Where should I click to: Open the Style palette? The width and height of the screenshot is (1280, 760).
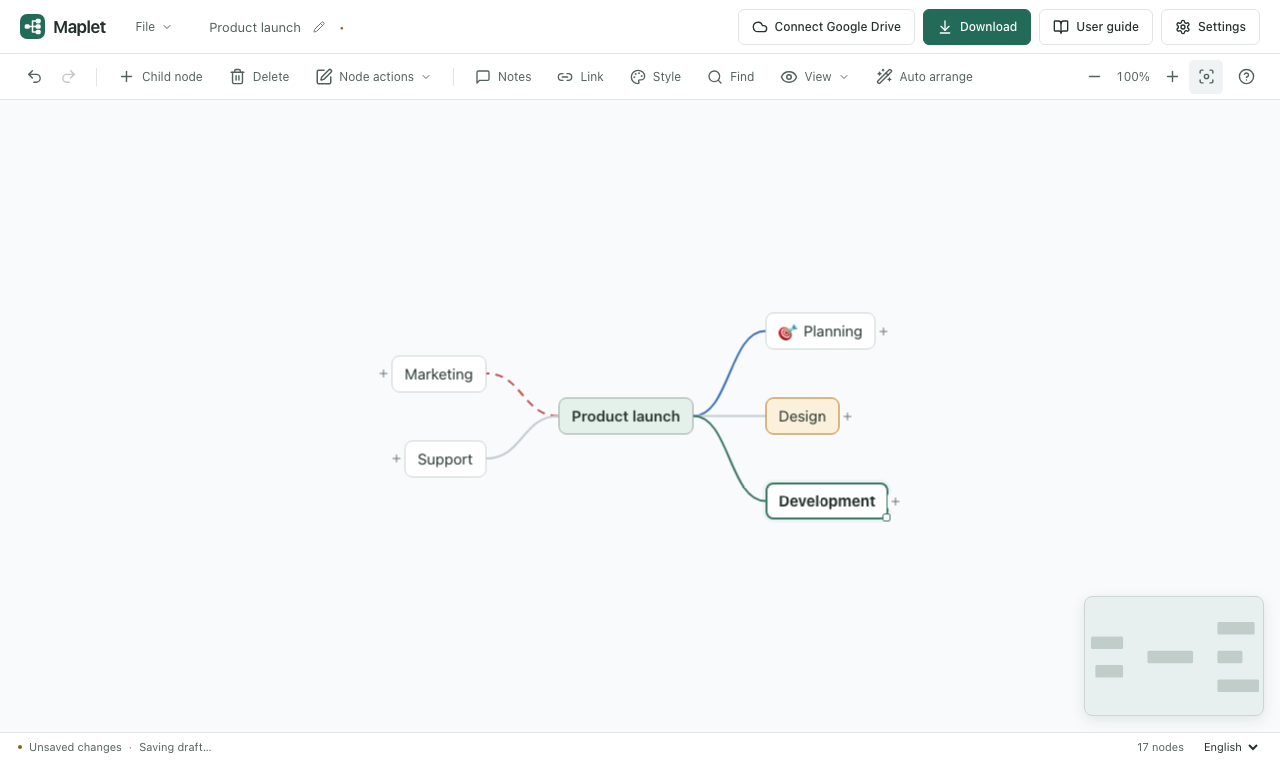(656, 77)
